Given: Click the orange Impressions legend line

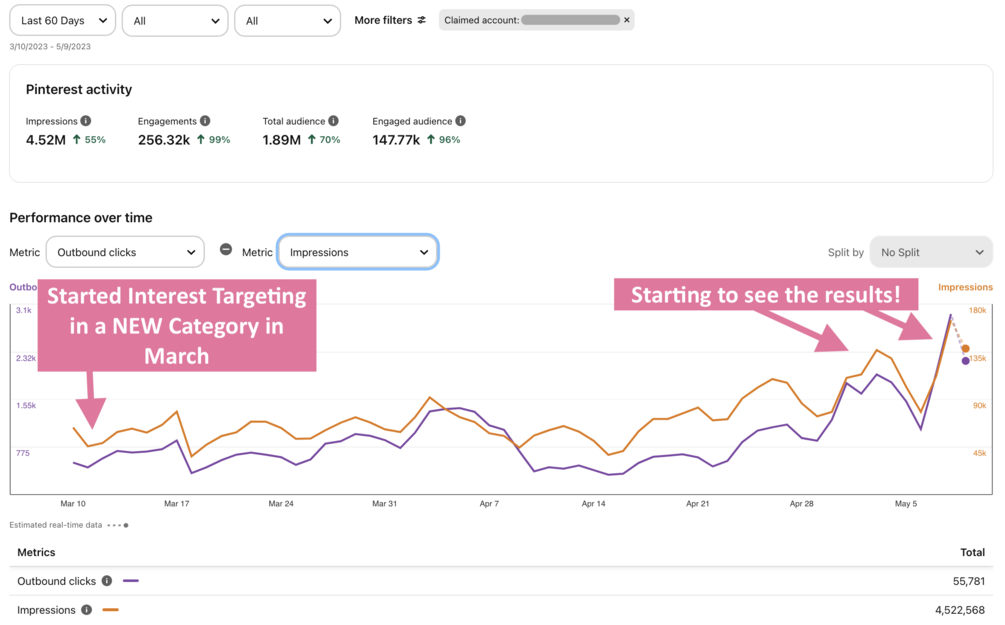Looking at the screenshot, I should 111,610.
